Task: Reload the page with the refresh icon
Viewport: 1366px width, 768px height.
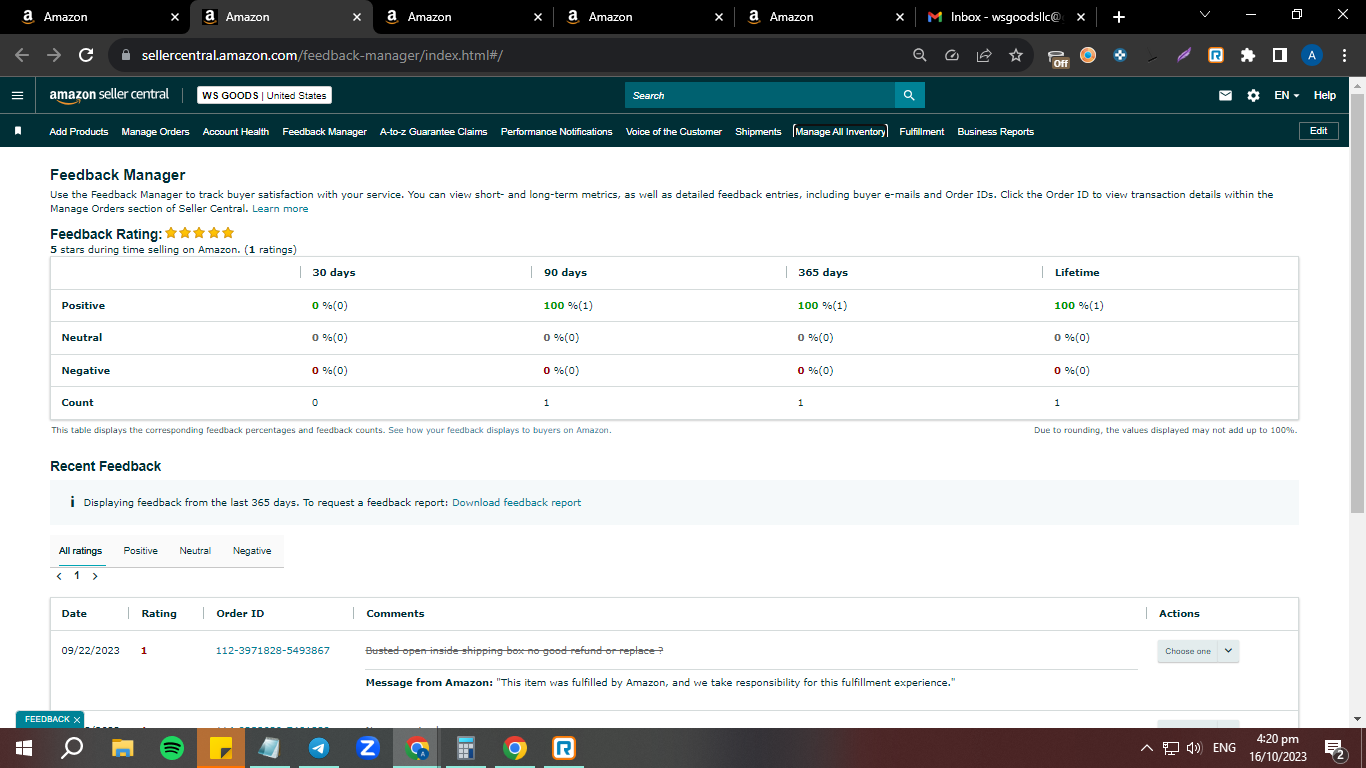Action: (86, 56)
